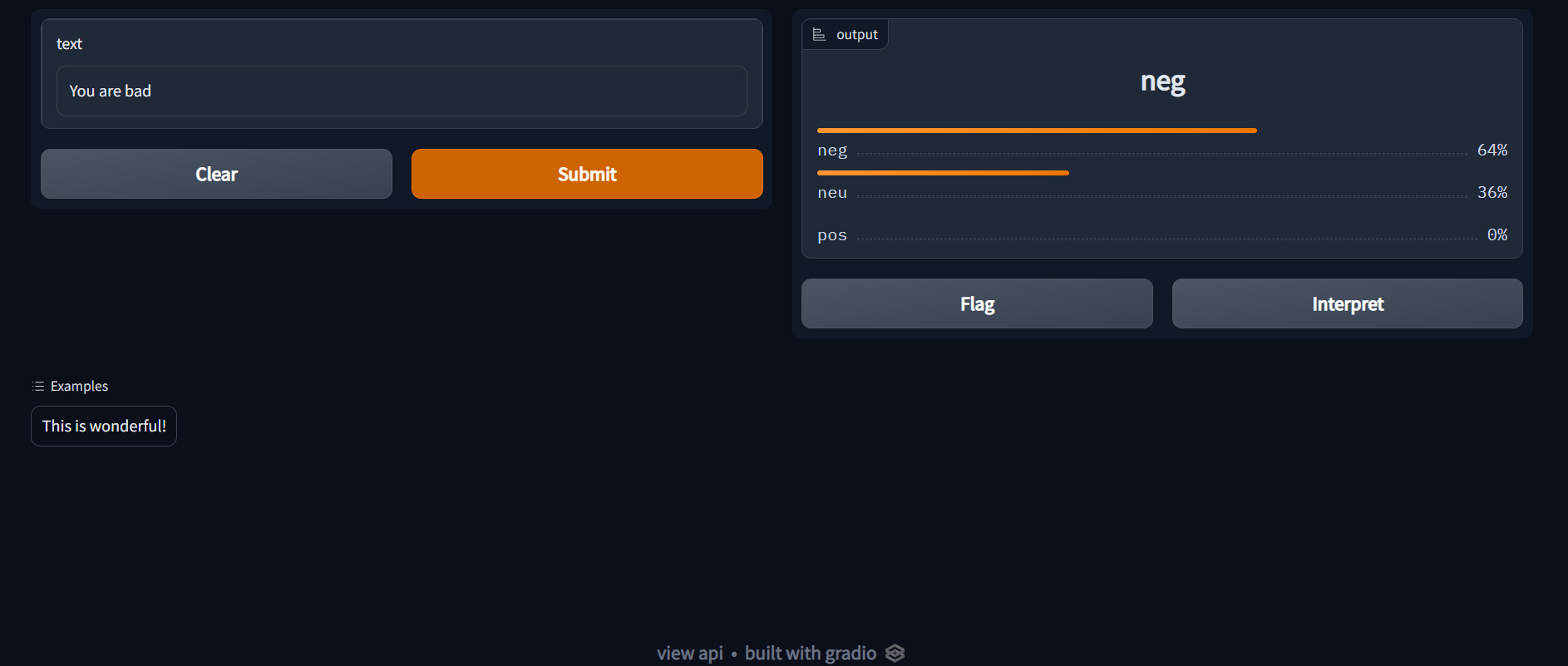Click the list icon next to Examples
The width and height of the screenshot is (1568, 666).
pos(37,386)
